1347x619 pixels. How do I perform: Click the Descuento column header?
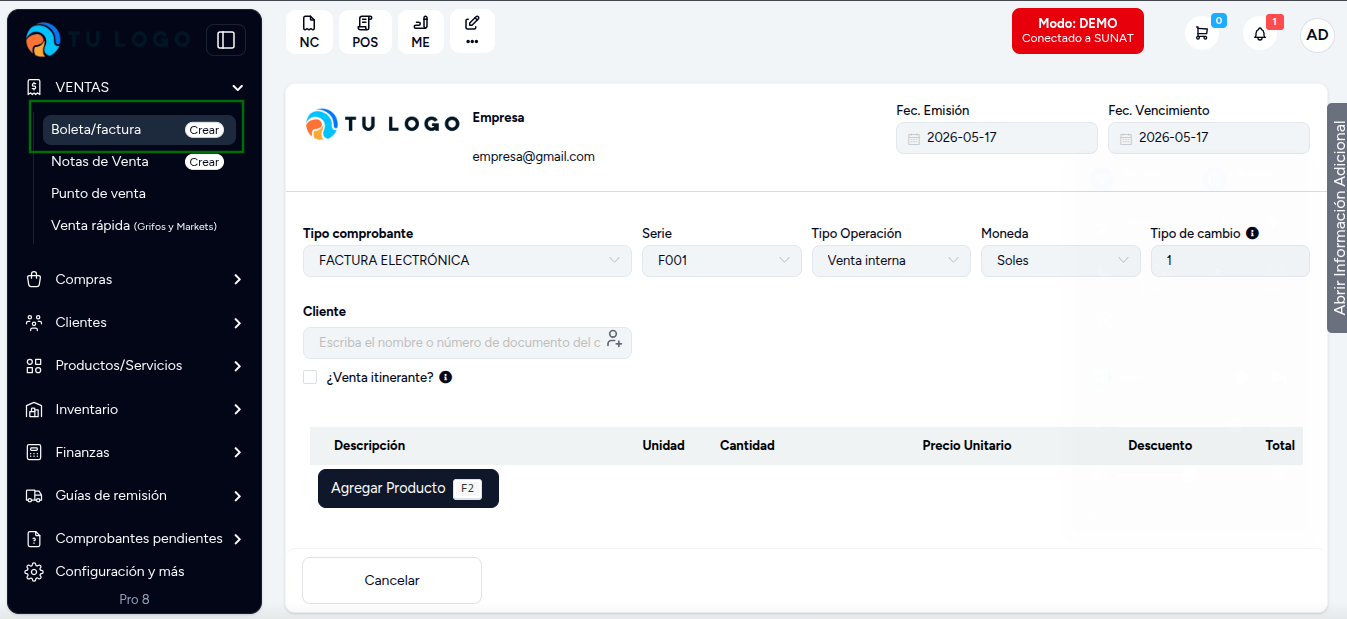click(x=1160, y=445)
